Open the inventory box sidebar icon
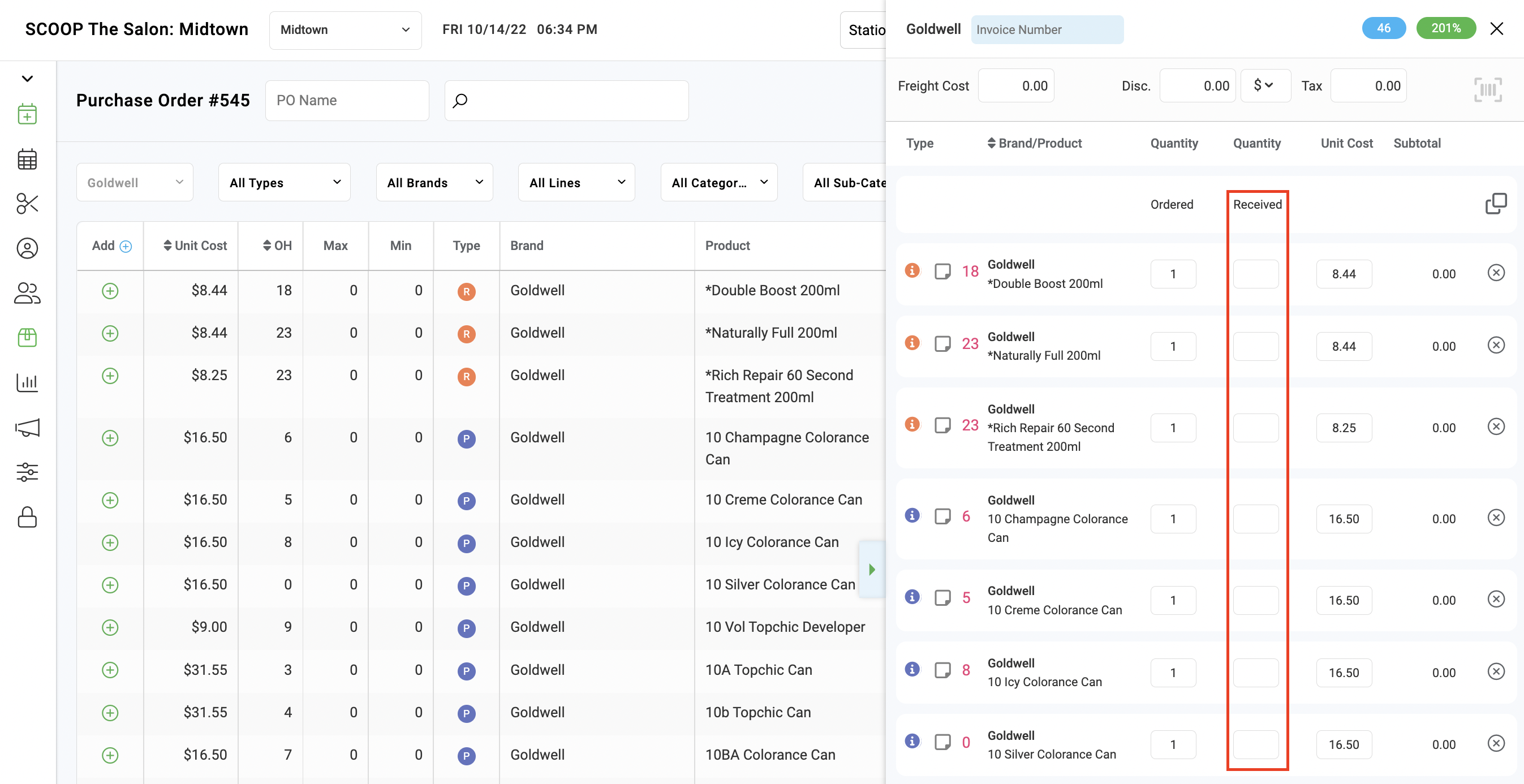Screen dimensions: 1524x784 tap(27, 337)
